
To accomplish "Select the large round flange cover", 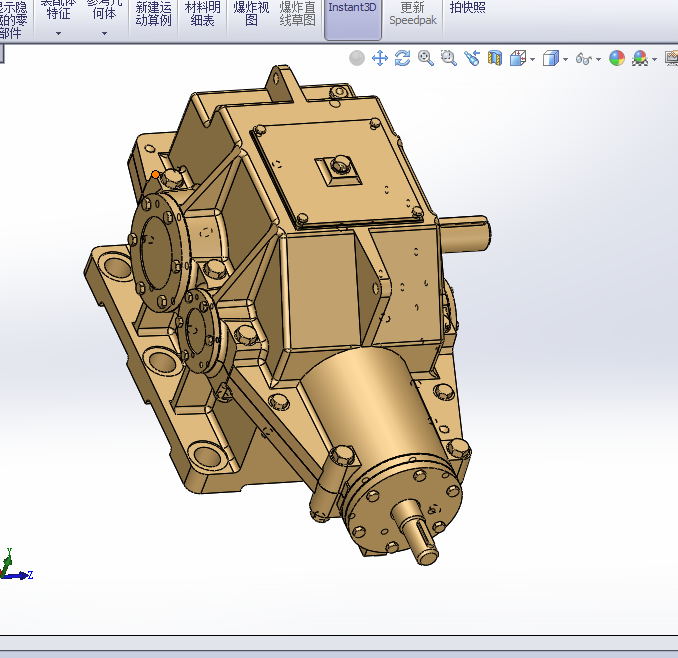I will click(158, 253).
